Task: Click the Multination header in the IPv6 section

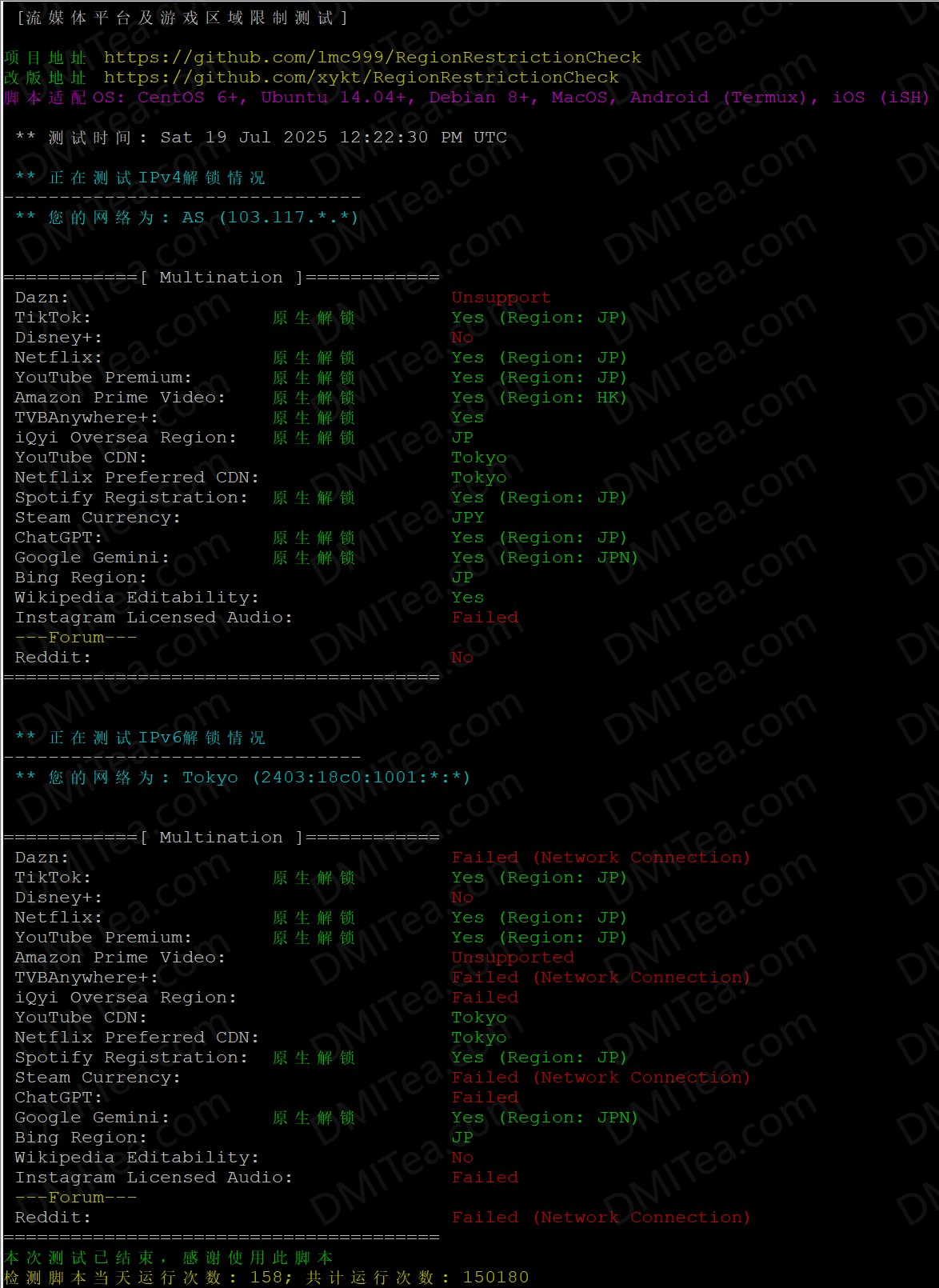Action: tap(222, 838)
